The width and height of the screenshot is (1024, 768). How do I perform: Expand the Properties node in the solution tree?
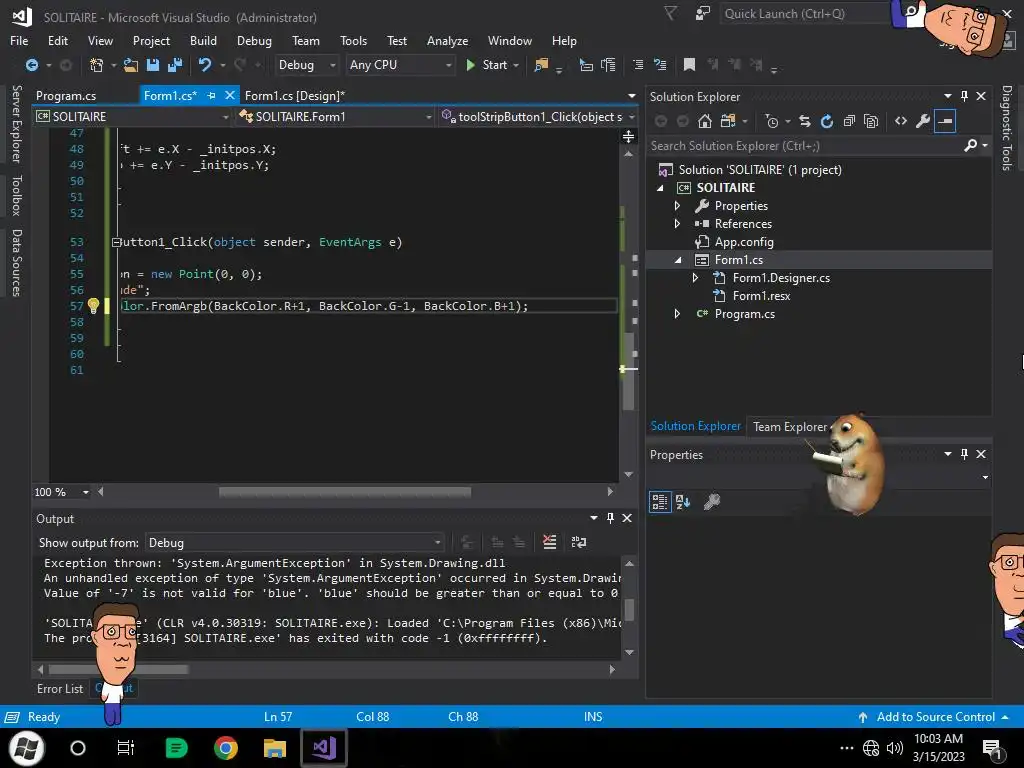(677, 206)
